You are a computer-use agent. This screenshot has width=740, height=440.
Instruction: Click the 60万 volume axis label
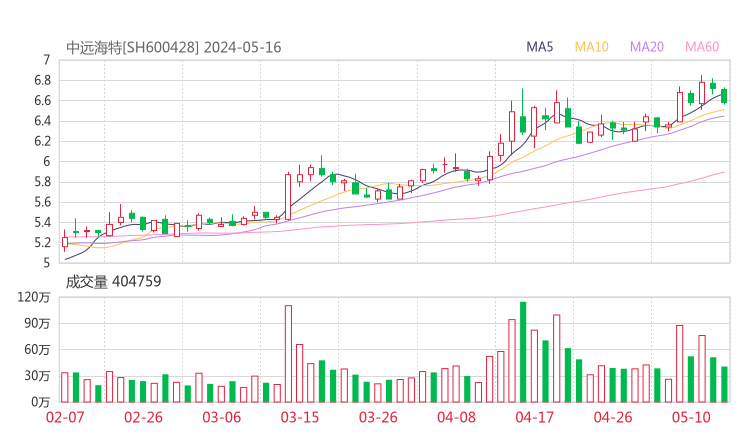[37, 349]
